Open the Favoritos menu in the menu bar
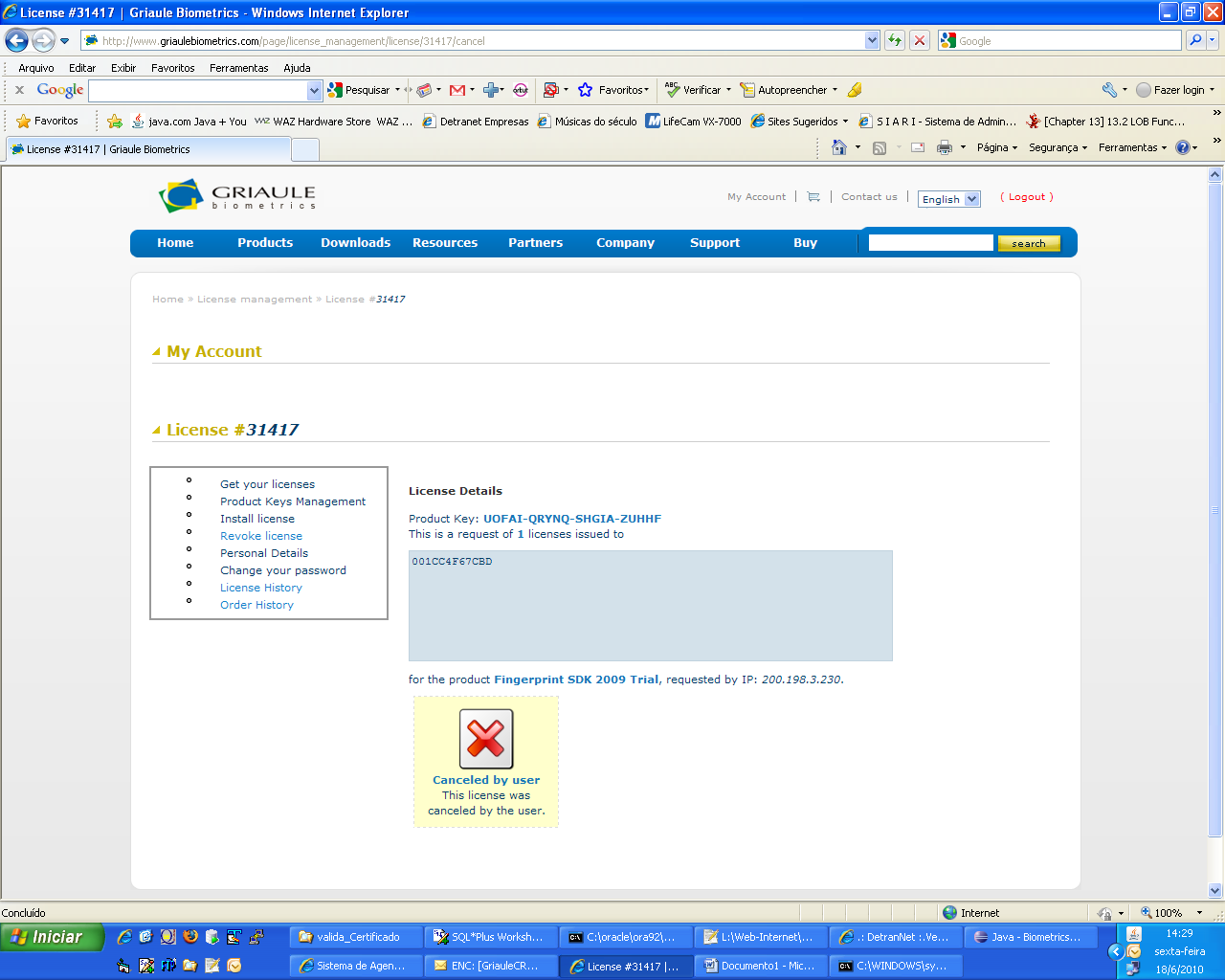Screen dimensions: 1225x980 click(173, 68)
